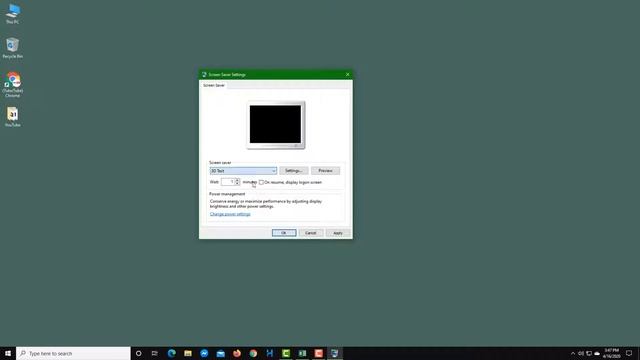Open the YouTube folder icon on desktop

pyautogui.click(x=13, y=117)
